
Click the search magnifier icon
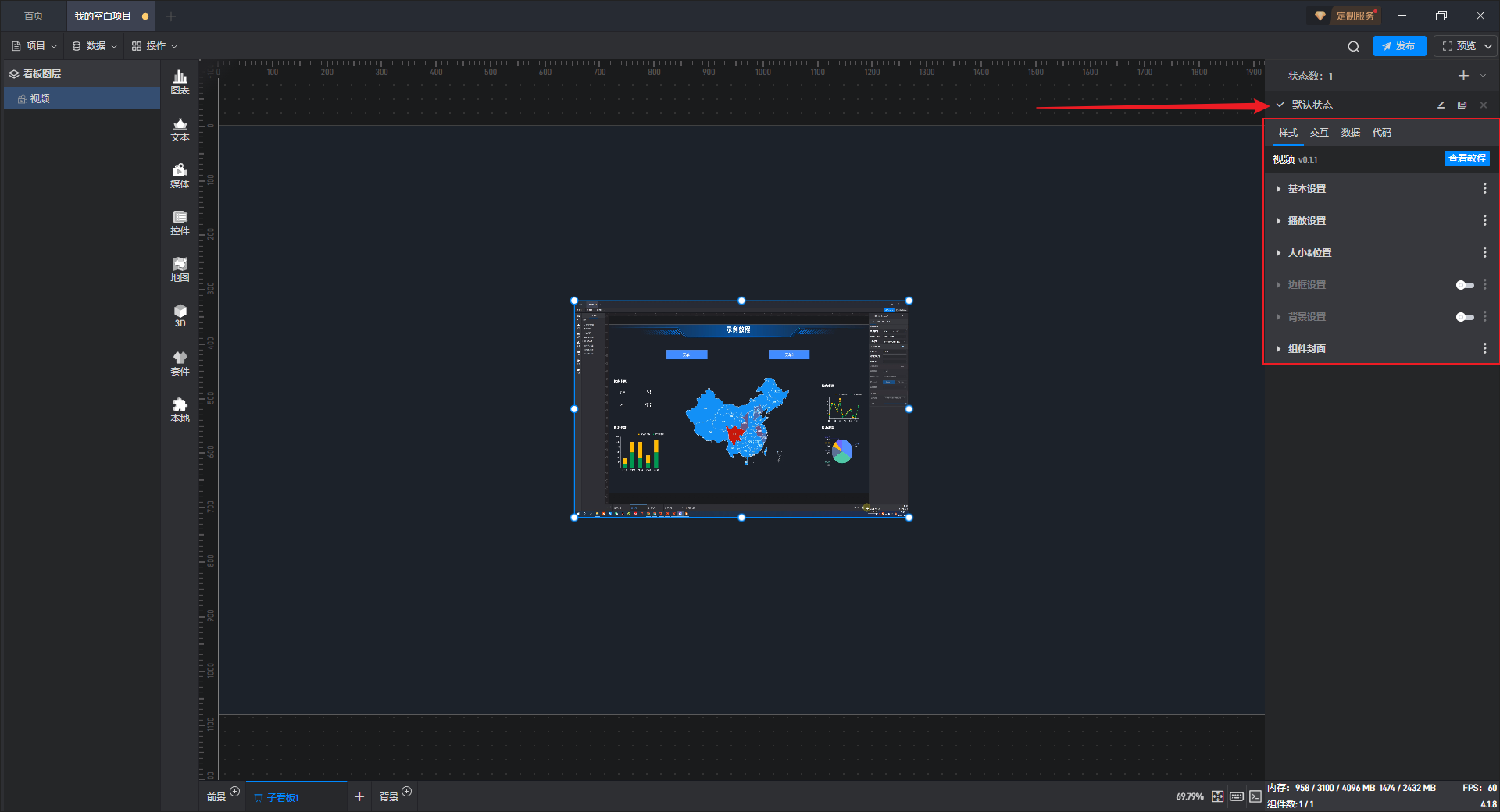coord(1353,47)
